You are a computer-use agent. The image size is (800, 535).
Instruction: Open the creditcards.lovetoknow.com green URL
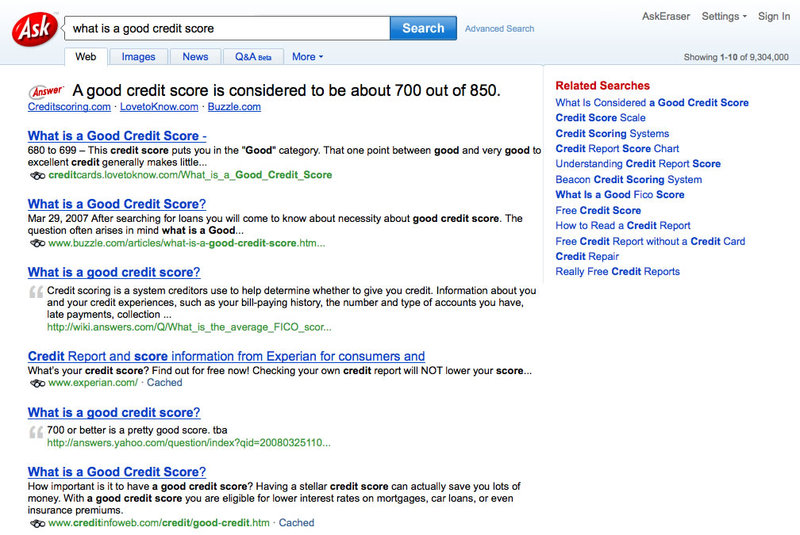click(x=190, y=175)
